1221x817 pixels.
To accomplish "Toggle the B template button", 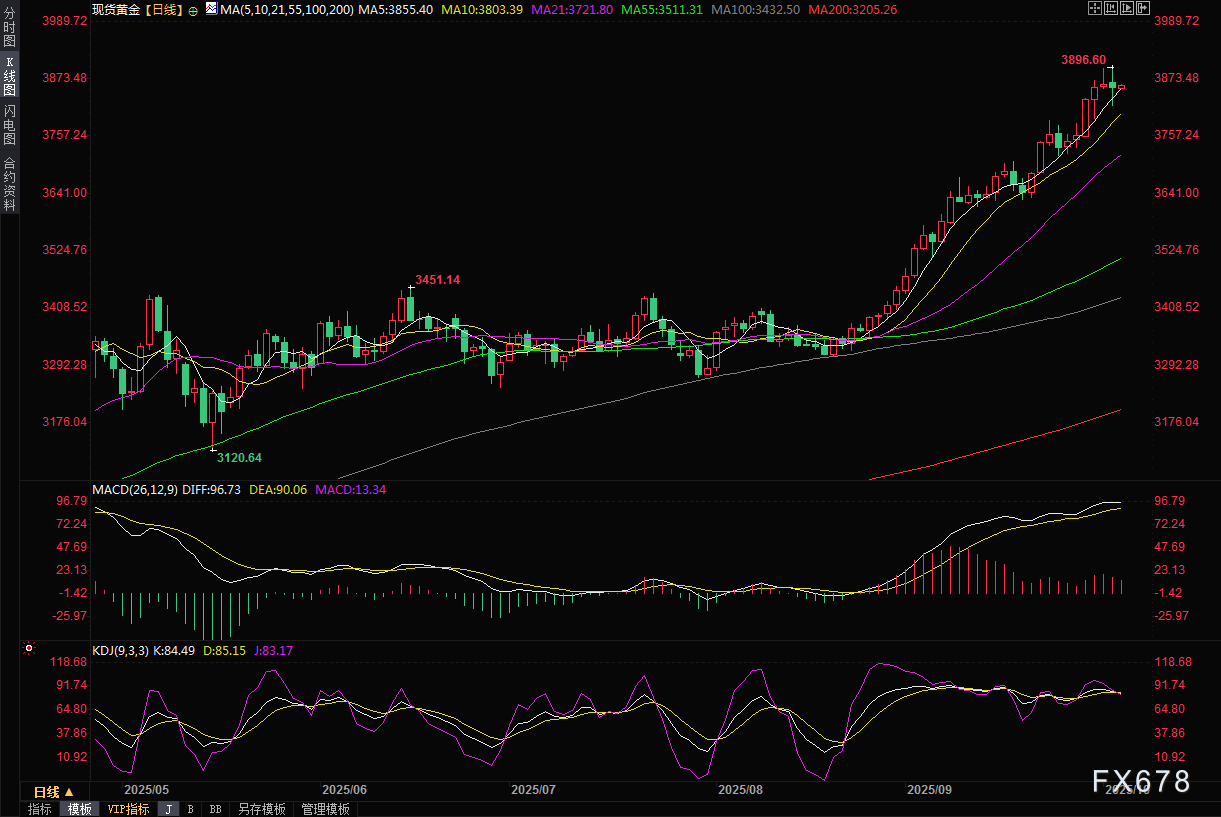I will pos(190,809).
